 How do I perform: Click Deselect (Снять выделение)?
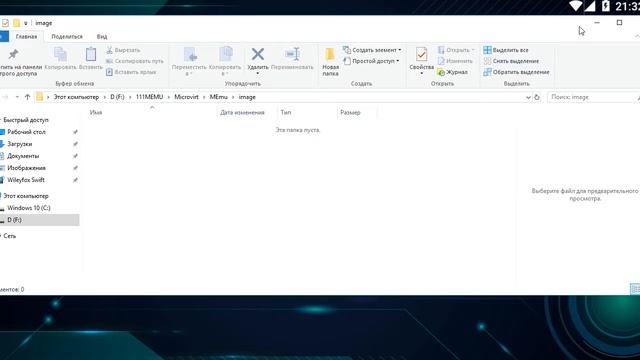point(511,61)
